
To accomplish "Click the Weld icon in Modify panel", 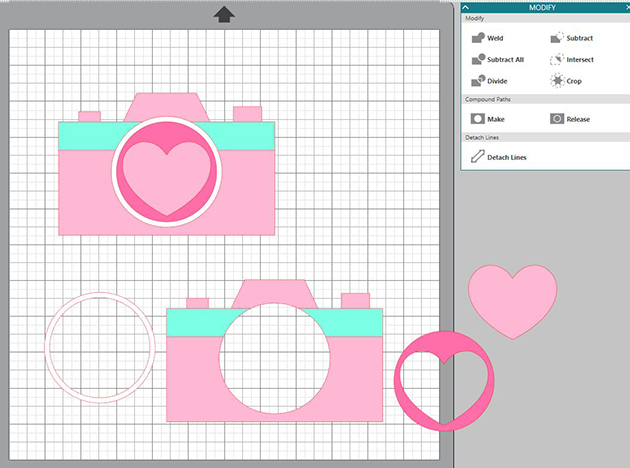I will (x=478, y=38).
